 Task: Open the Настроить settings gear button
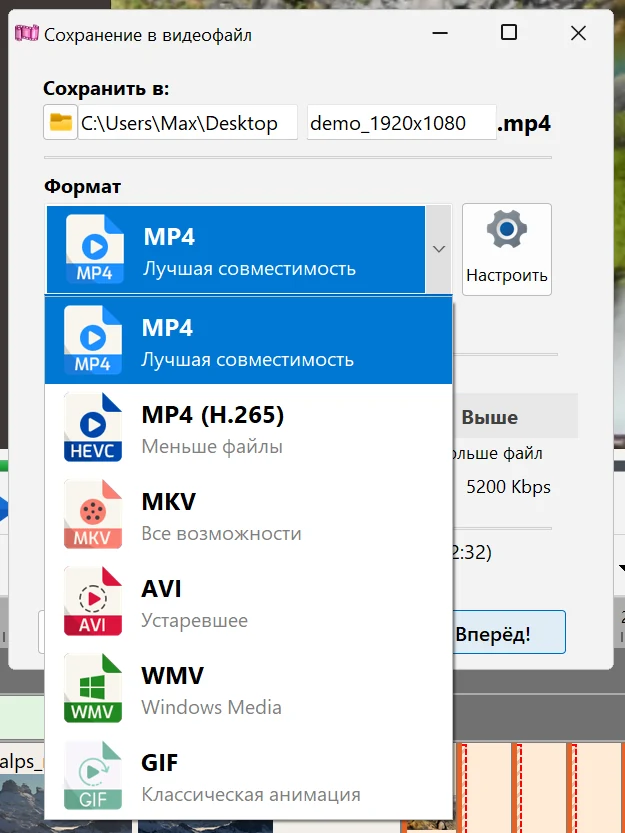tap(506, 249)
